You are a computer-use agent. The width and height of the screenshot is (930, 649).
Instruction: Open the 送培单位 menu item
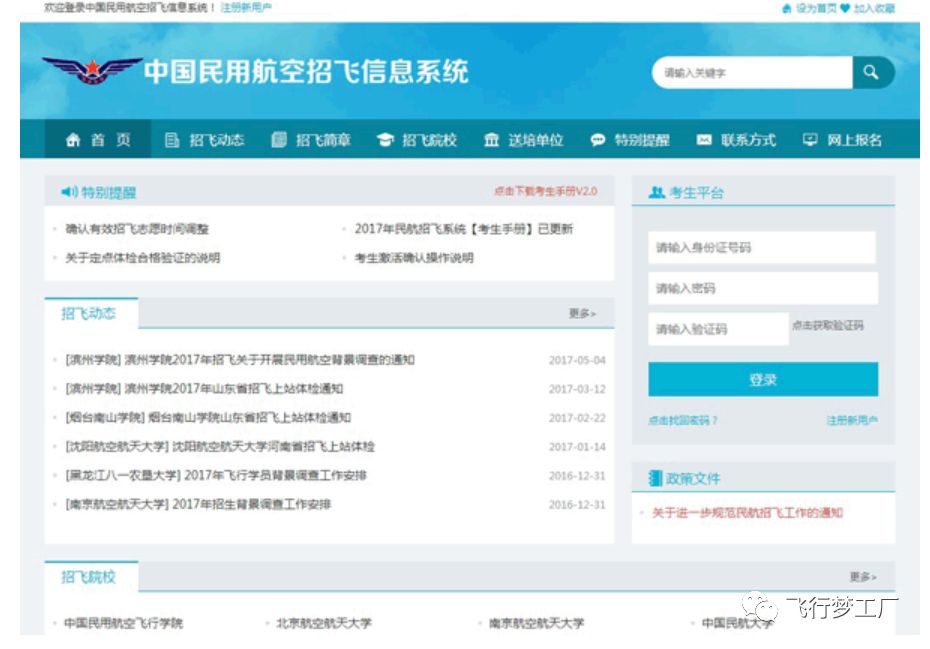[524, 140]
